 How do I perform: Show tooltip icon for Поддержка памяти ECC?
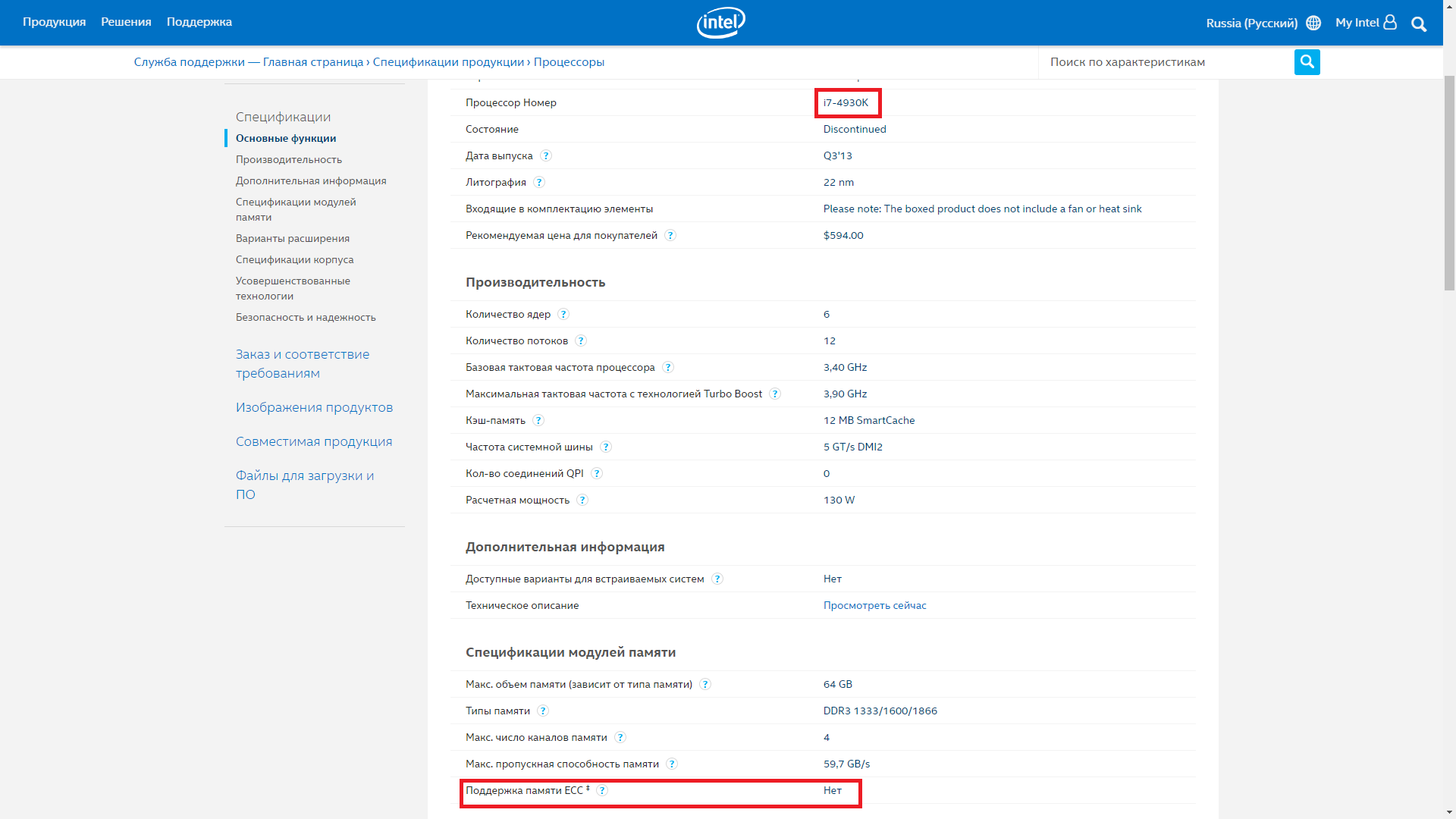[602, 790]
